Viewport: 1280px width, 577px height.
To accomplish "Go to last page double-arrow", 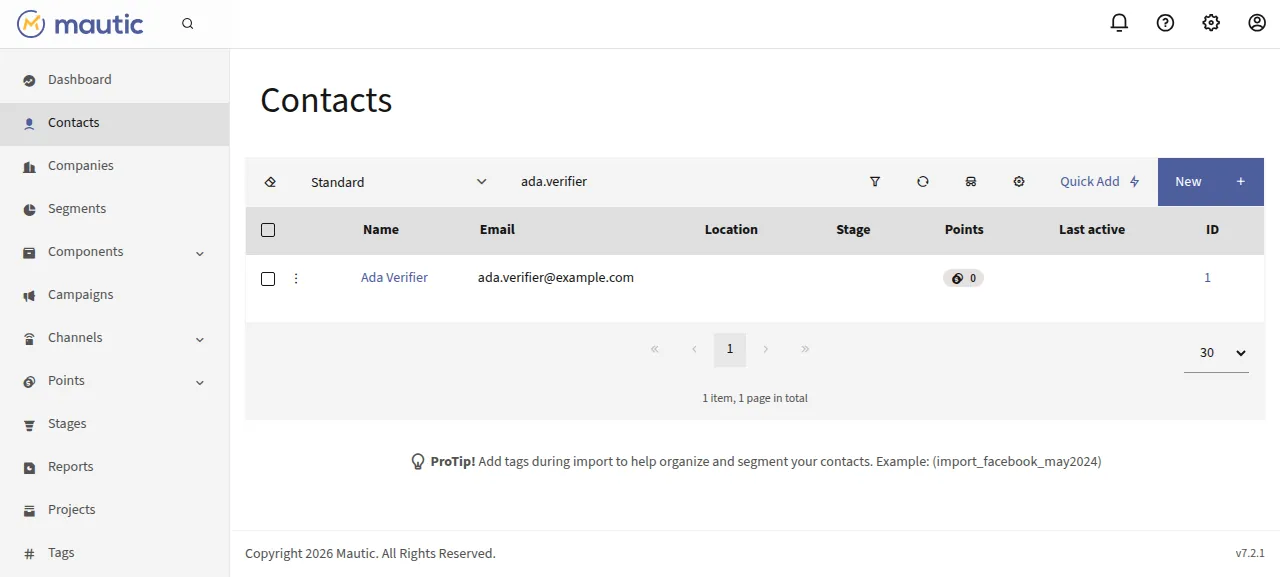I will [x=805, y=349].
